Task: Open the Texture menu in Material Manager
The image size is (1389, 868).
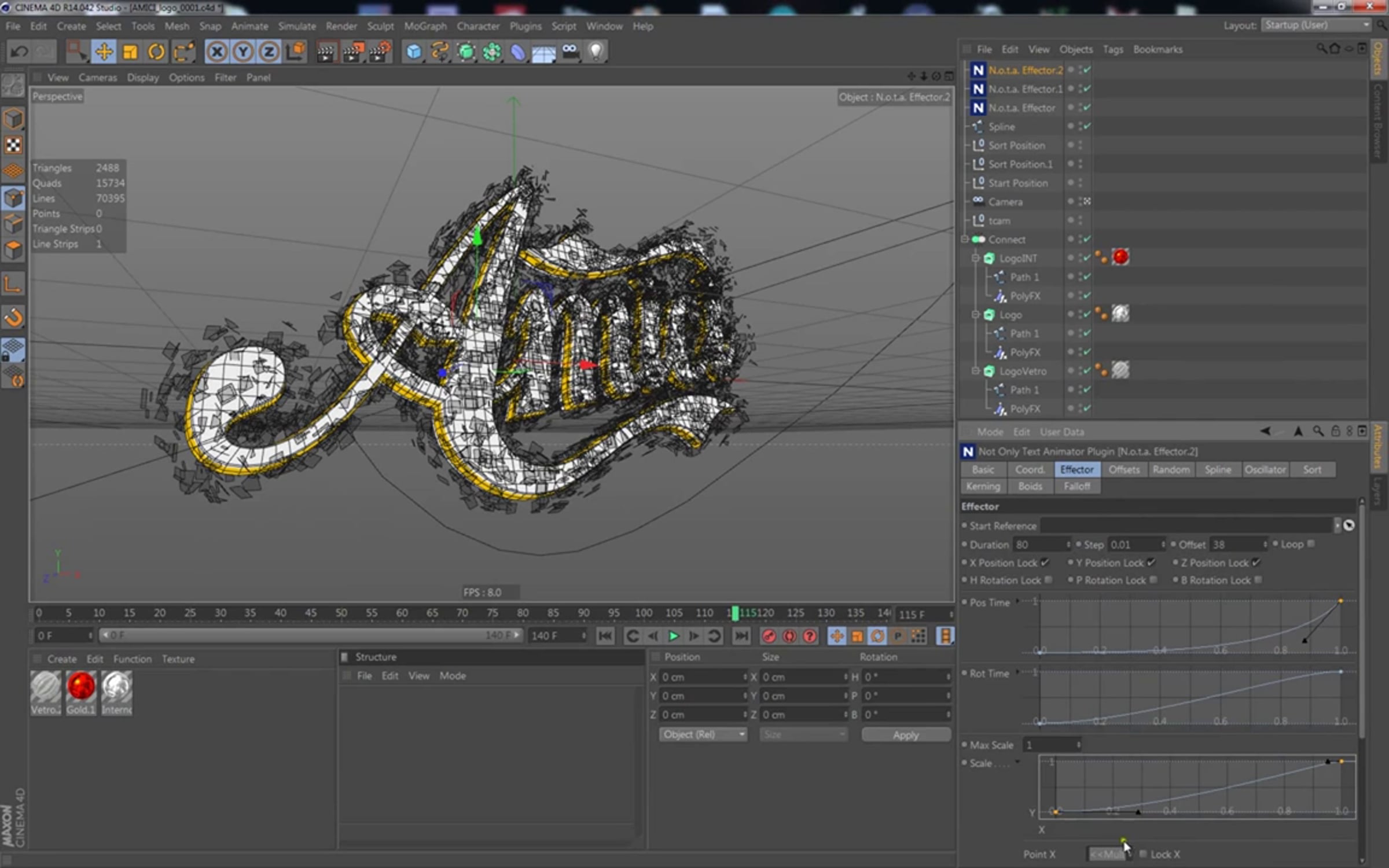Action: pyautogui.click(x=178, y=659)
